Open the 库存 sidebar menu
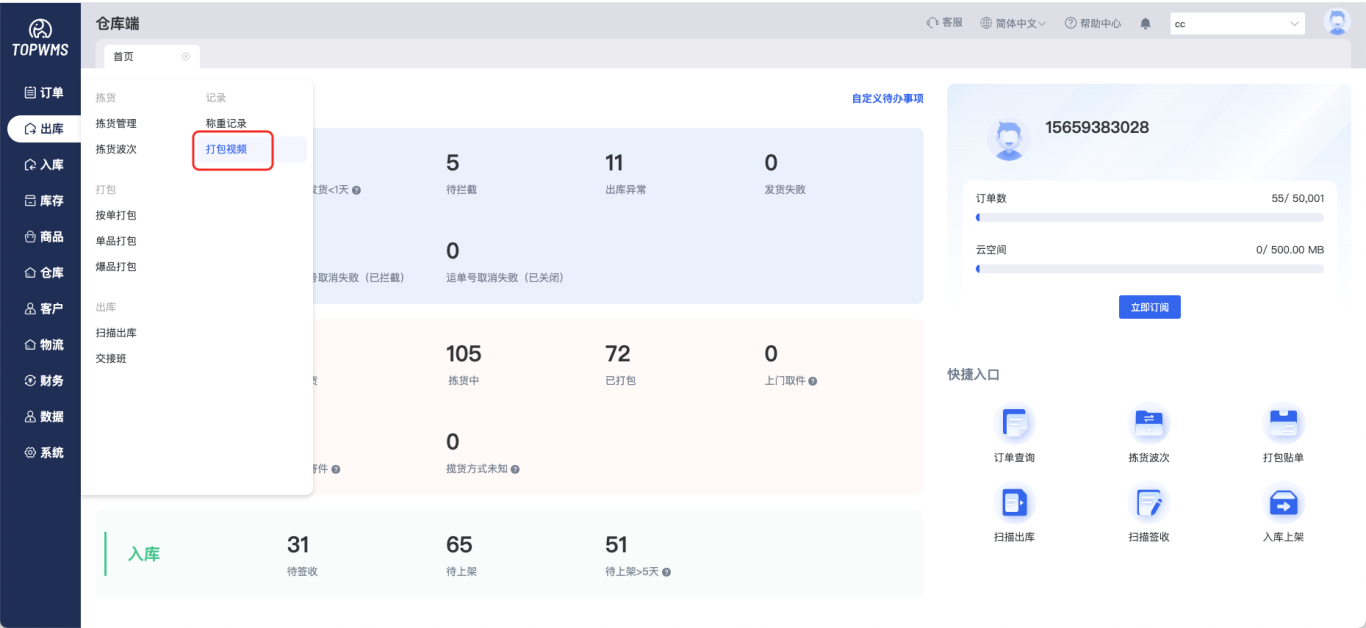The height and width of the screenshot is (628, 1366). click(x=44, y=201)
